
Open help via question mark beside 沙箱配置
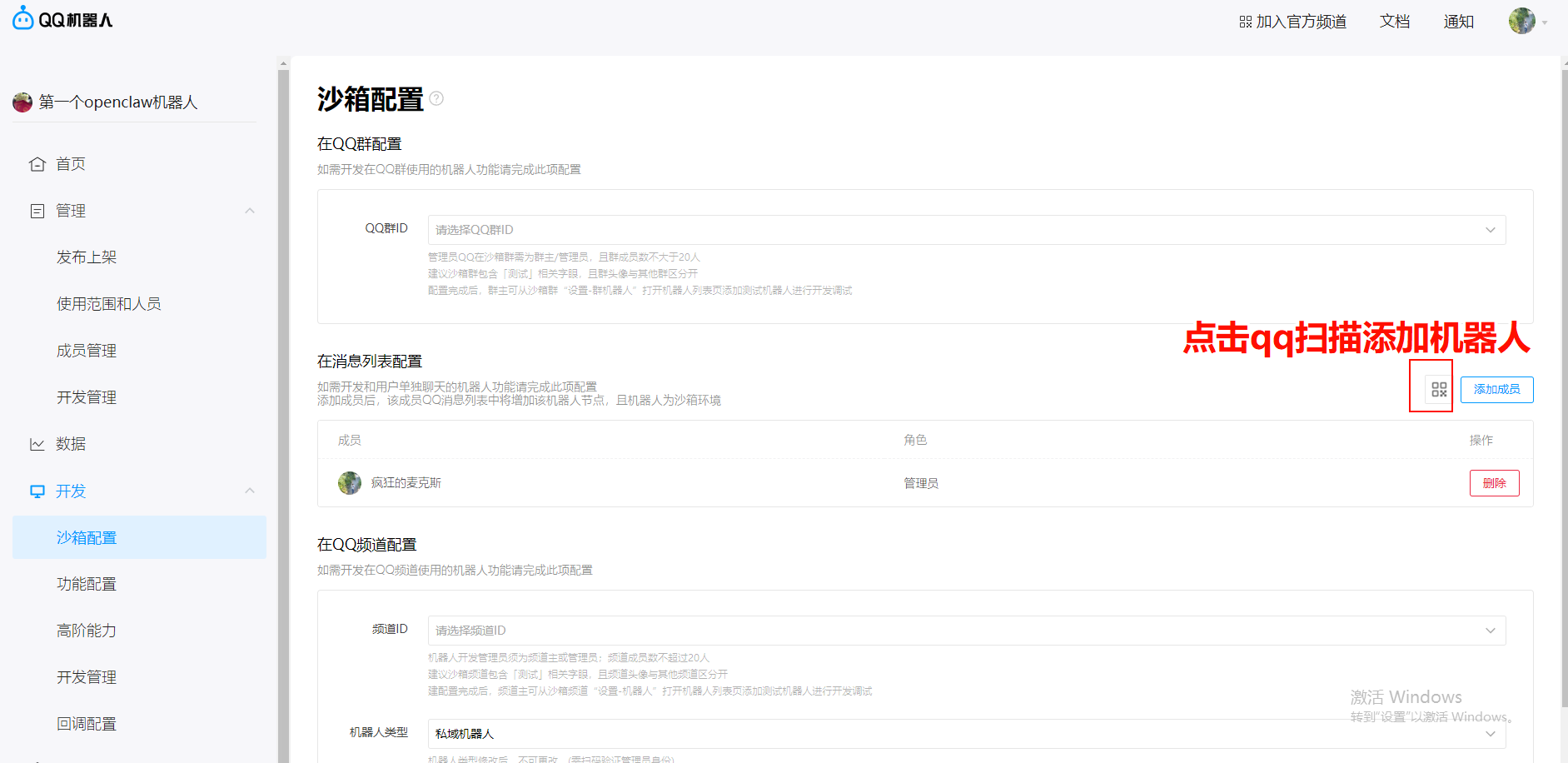coord(437,98)
